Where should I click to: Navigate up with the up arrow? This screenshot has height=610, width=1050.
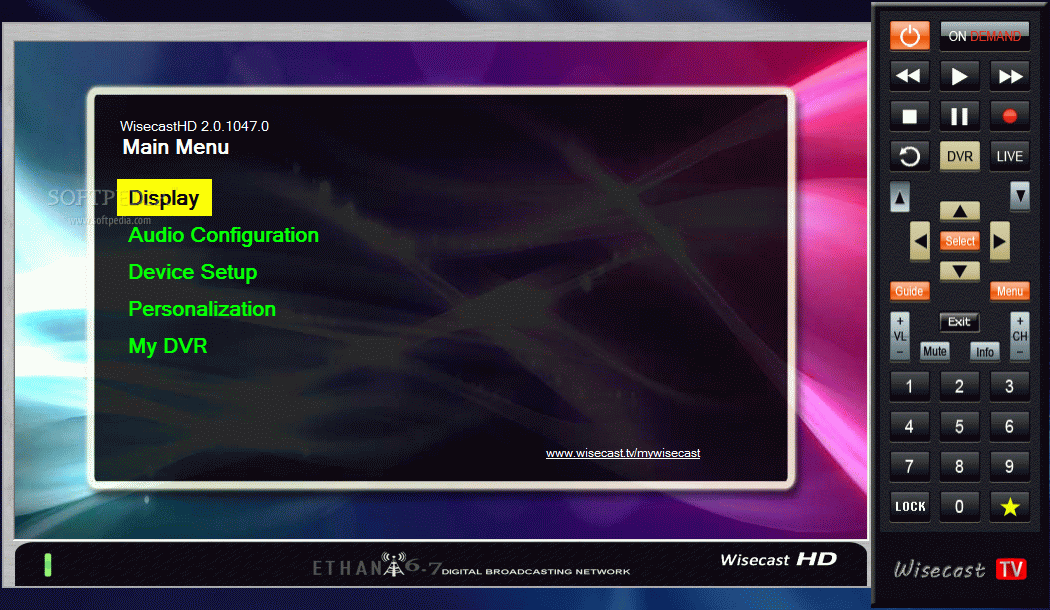pyautogui.click(x=960, y=211)
